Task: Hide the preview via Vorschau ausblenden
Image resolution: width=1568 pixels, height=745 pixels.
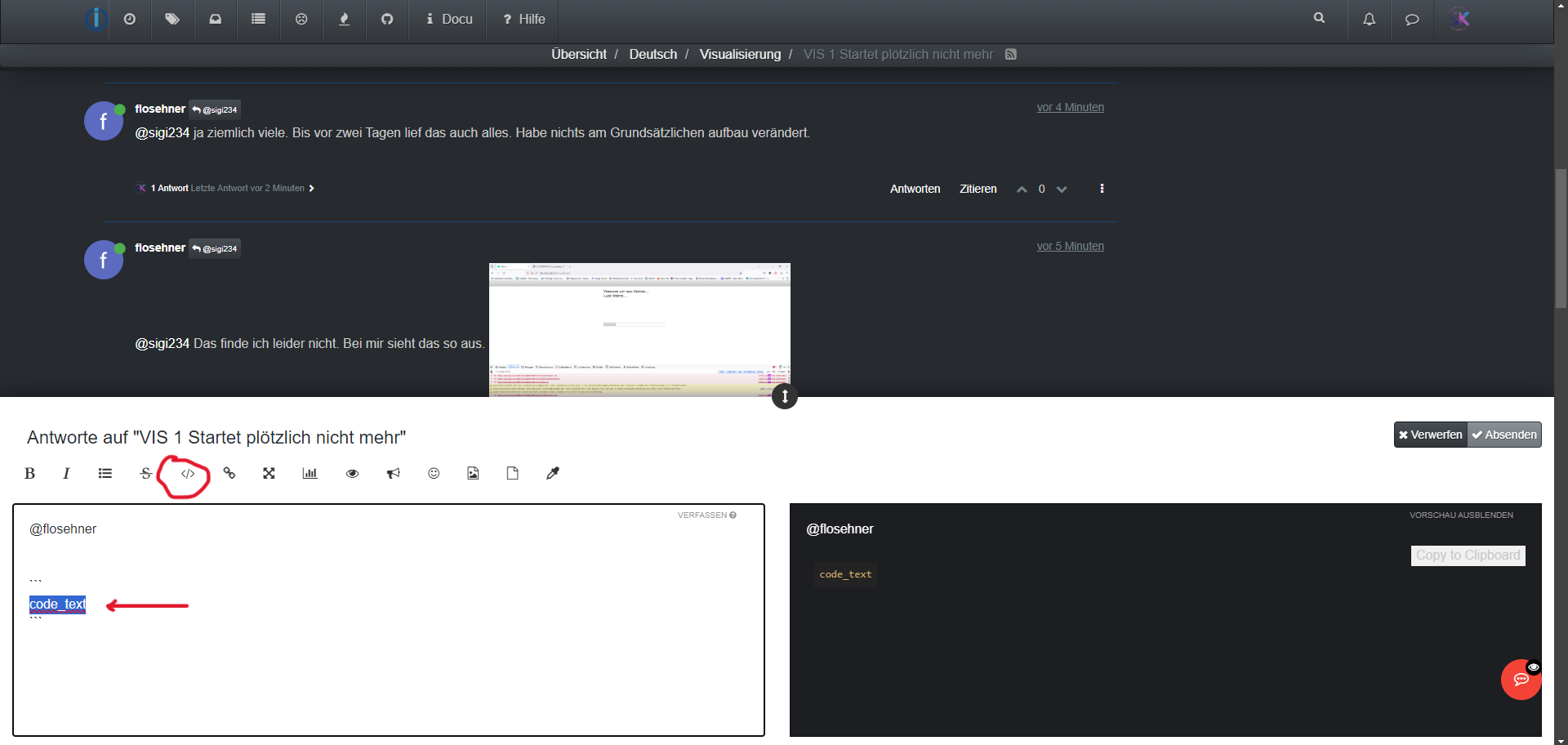Action: (1461, 515)
